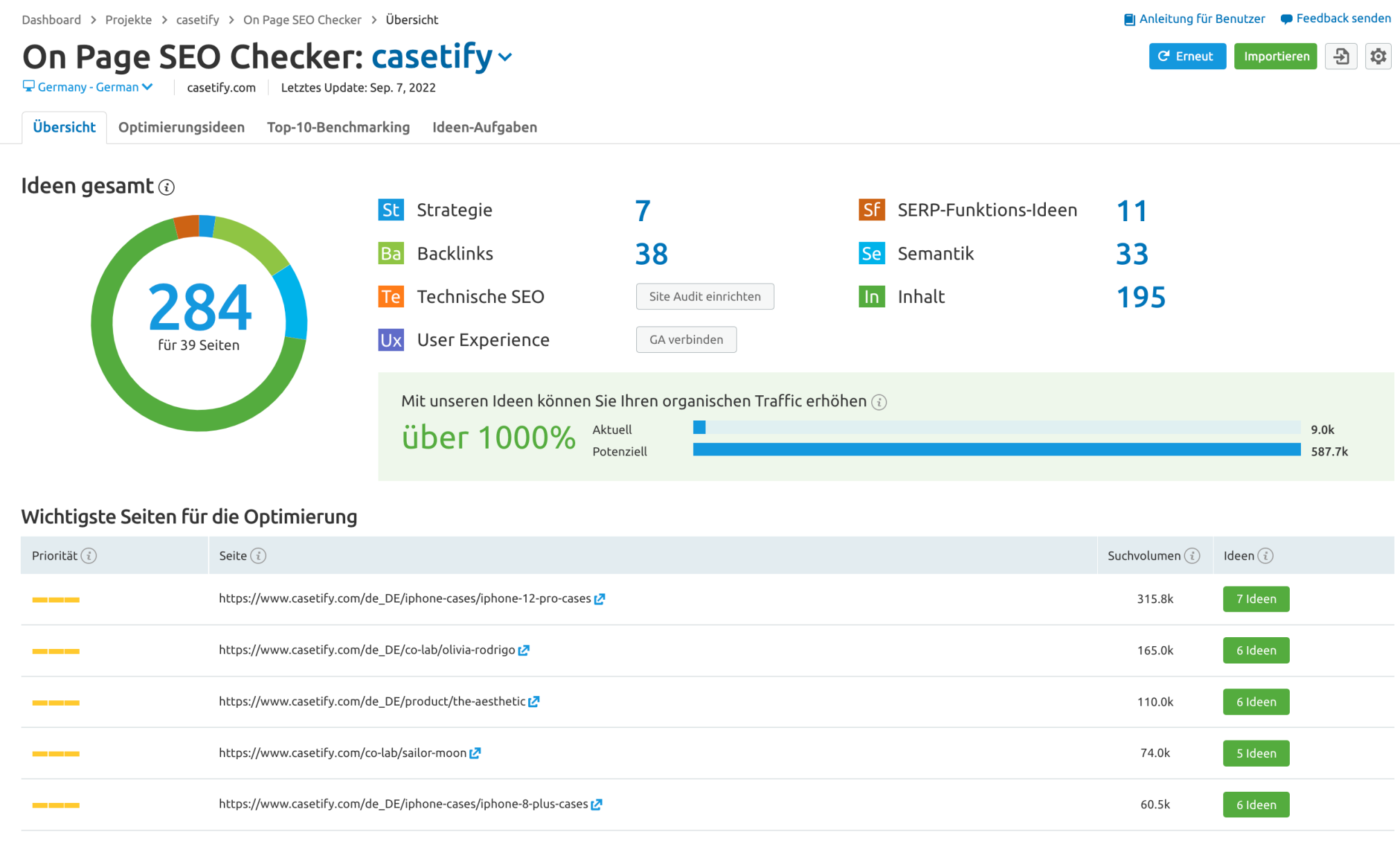Click the Te Technische SEO icon
This screenshot has width=1400, height=841.
391,297
